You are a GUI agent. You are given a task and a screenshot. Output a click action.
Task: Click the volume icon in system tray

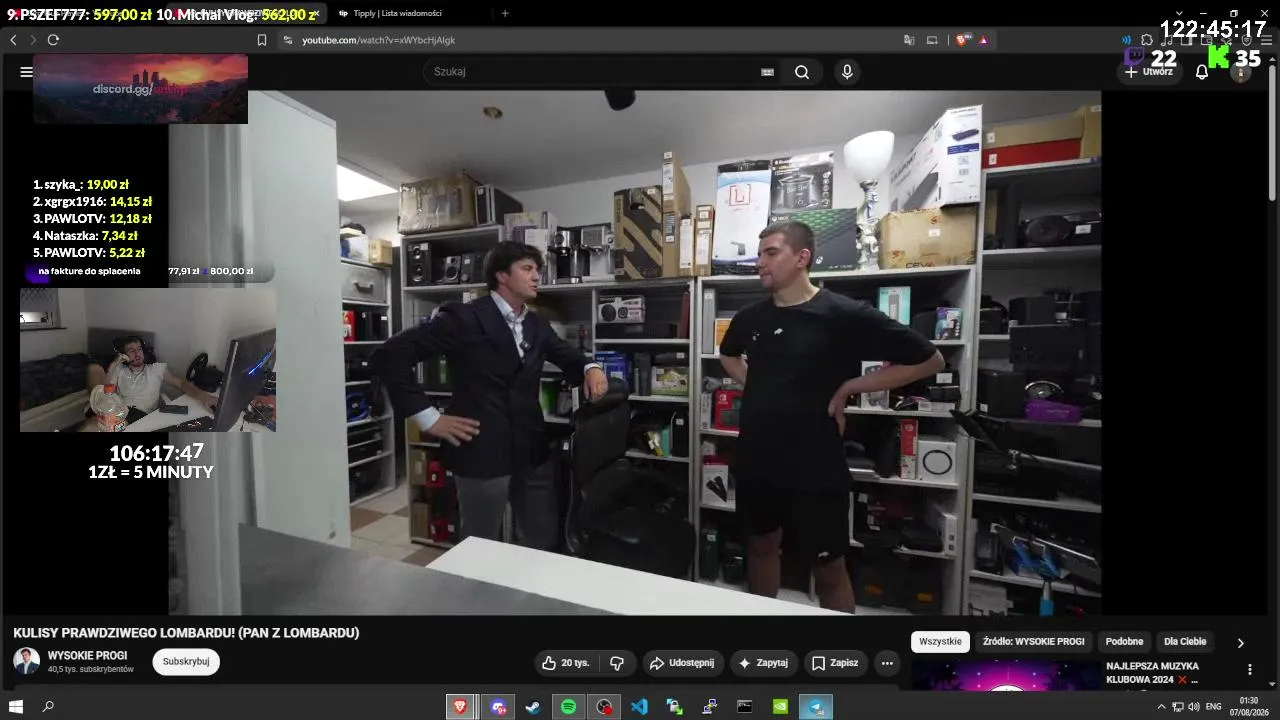tap(1193, 707)
